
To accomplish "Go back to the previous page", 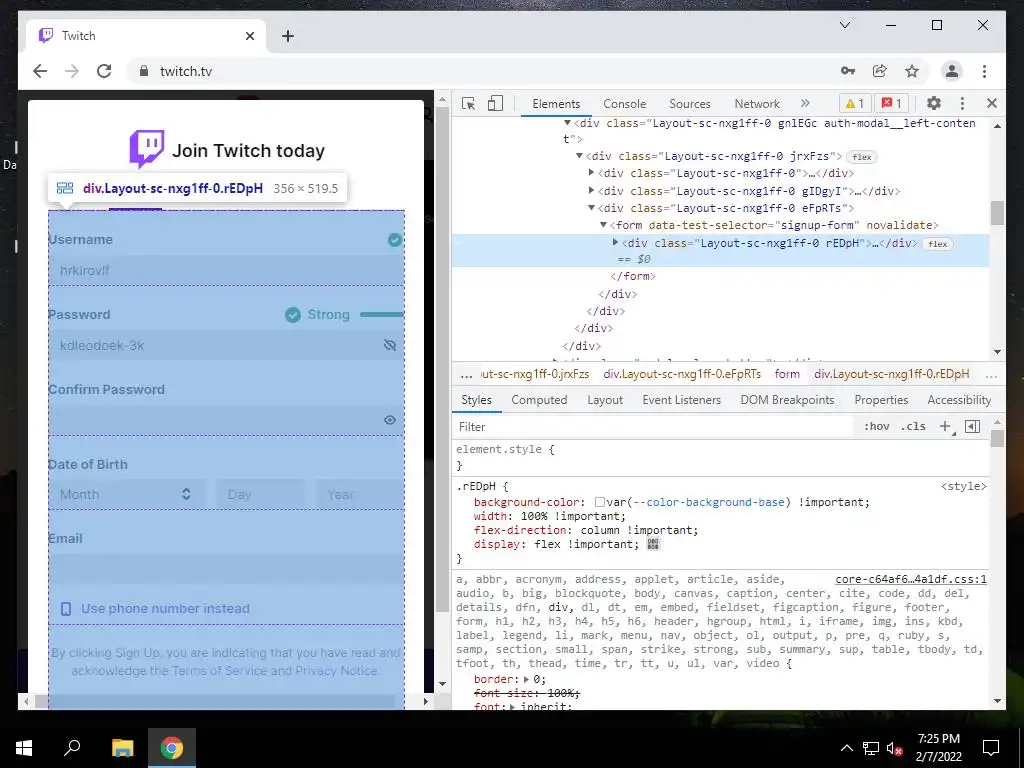I will (x=40, y=71).
